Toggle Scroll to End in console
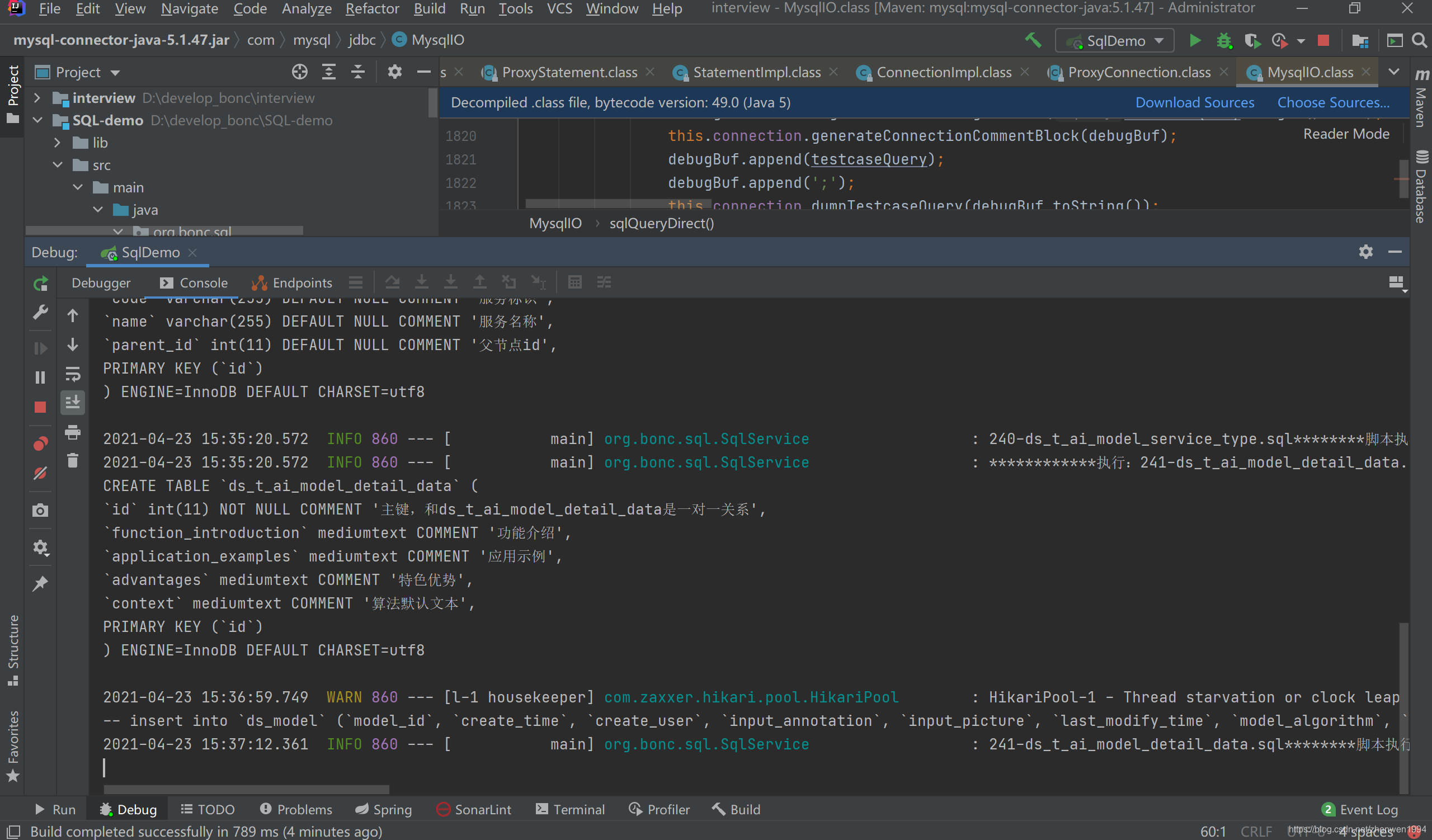 [x=73, y=402]
